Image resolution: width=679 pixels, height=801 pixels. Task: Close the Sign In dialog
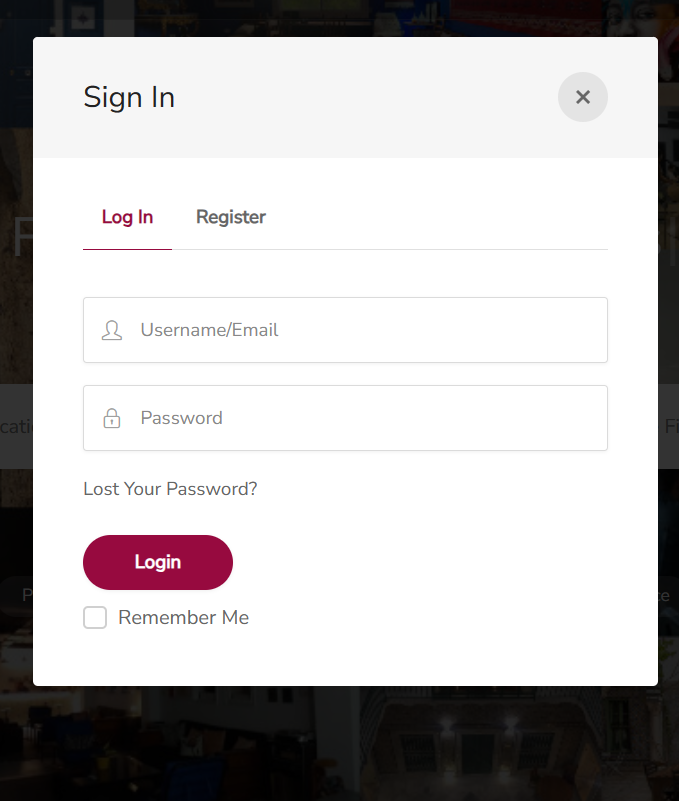pos(583,97)
